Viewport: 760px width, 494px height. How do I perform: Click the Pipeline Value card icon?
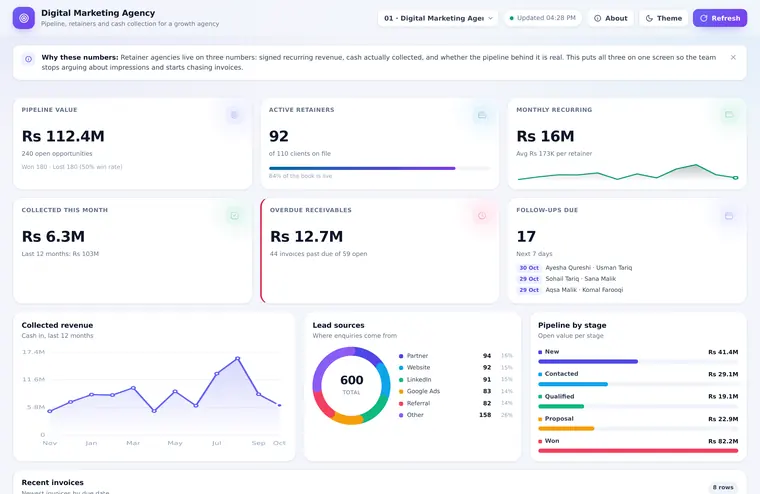(x=234, y=115)
